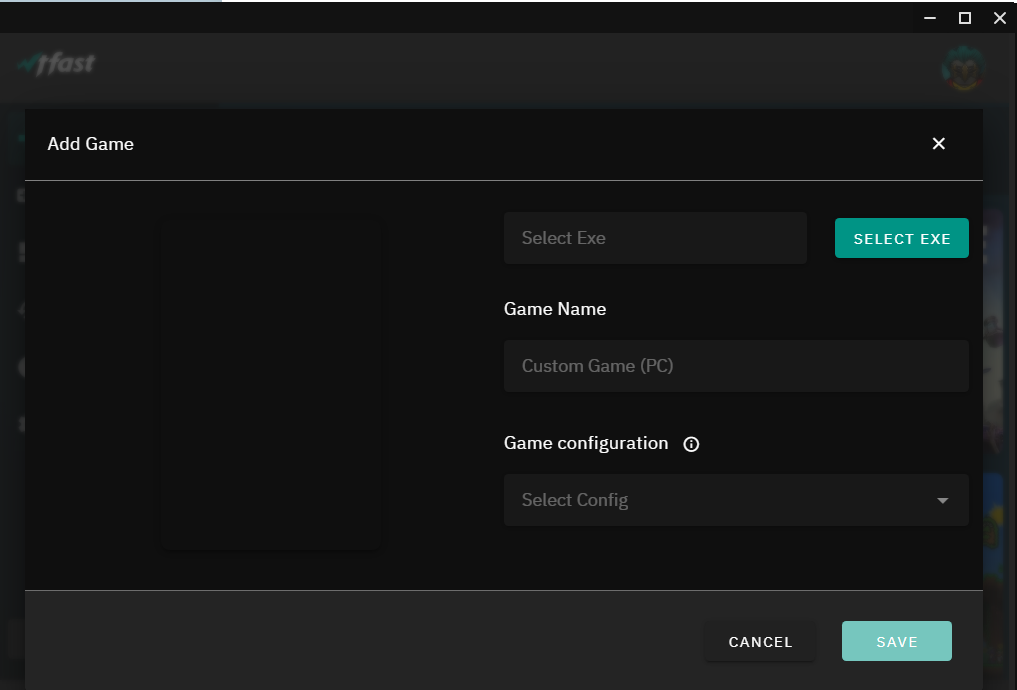
Task: Cancel adding the game
Action: (760, 642)
